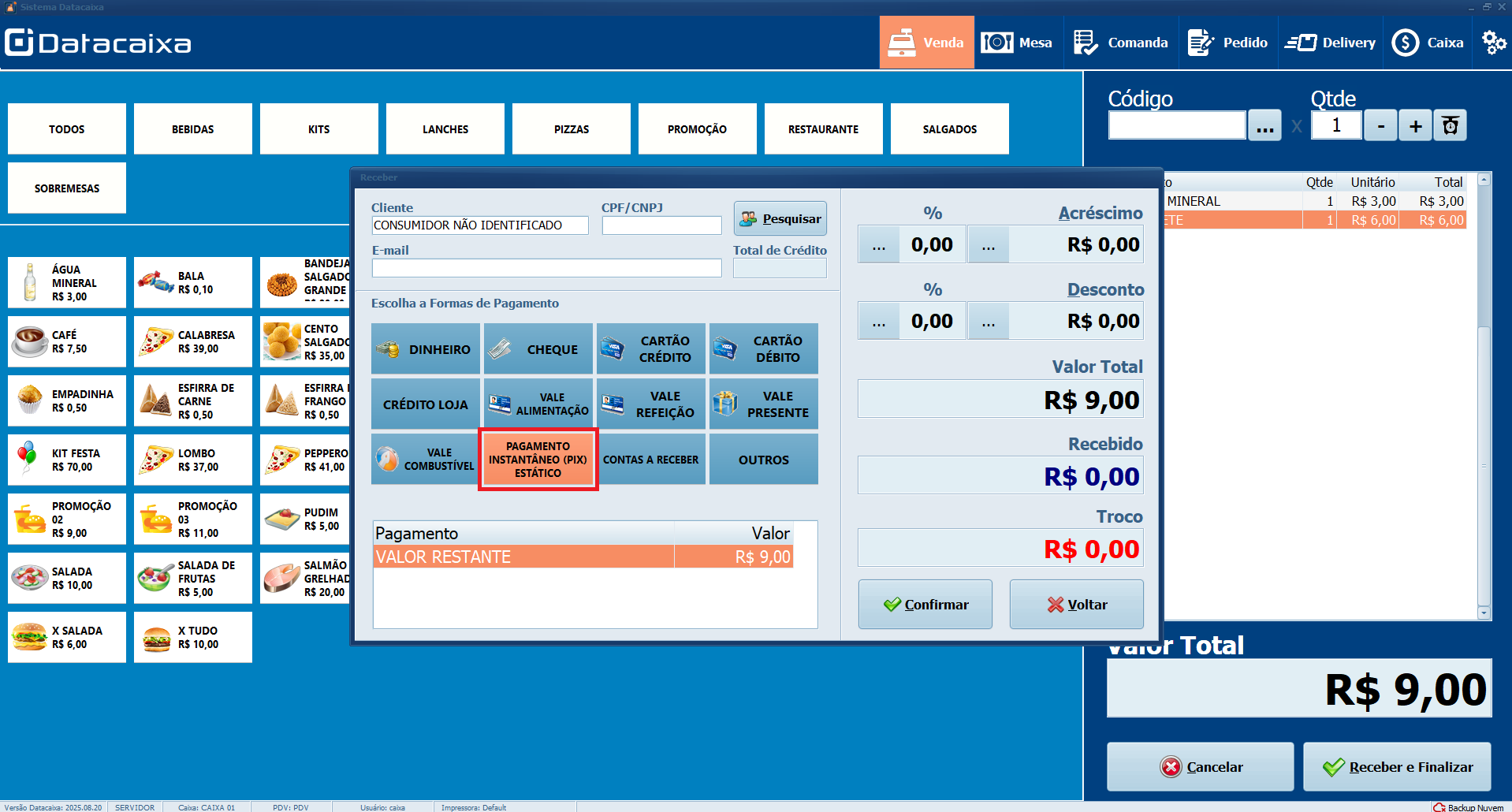Choose Cheque as payment form
This screenshot has height=812, width=1512.
click(538, 349)
